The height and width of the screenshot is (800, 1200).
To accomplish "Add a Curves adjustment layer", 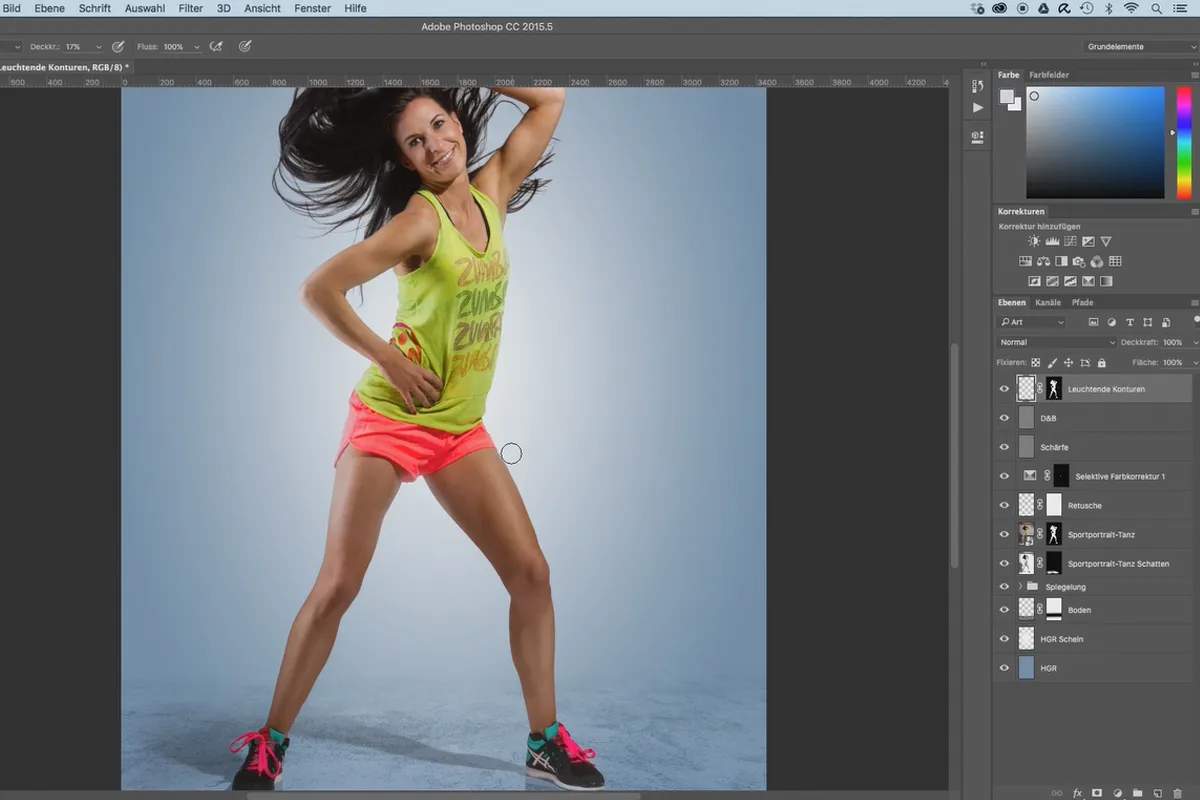I will pos(1070,241).
